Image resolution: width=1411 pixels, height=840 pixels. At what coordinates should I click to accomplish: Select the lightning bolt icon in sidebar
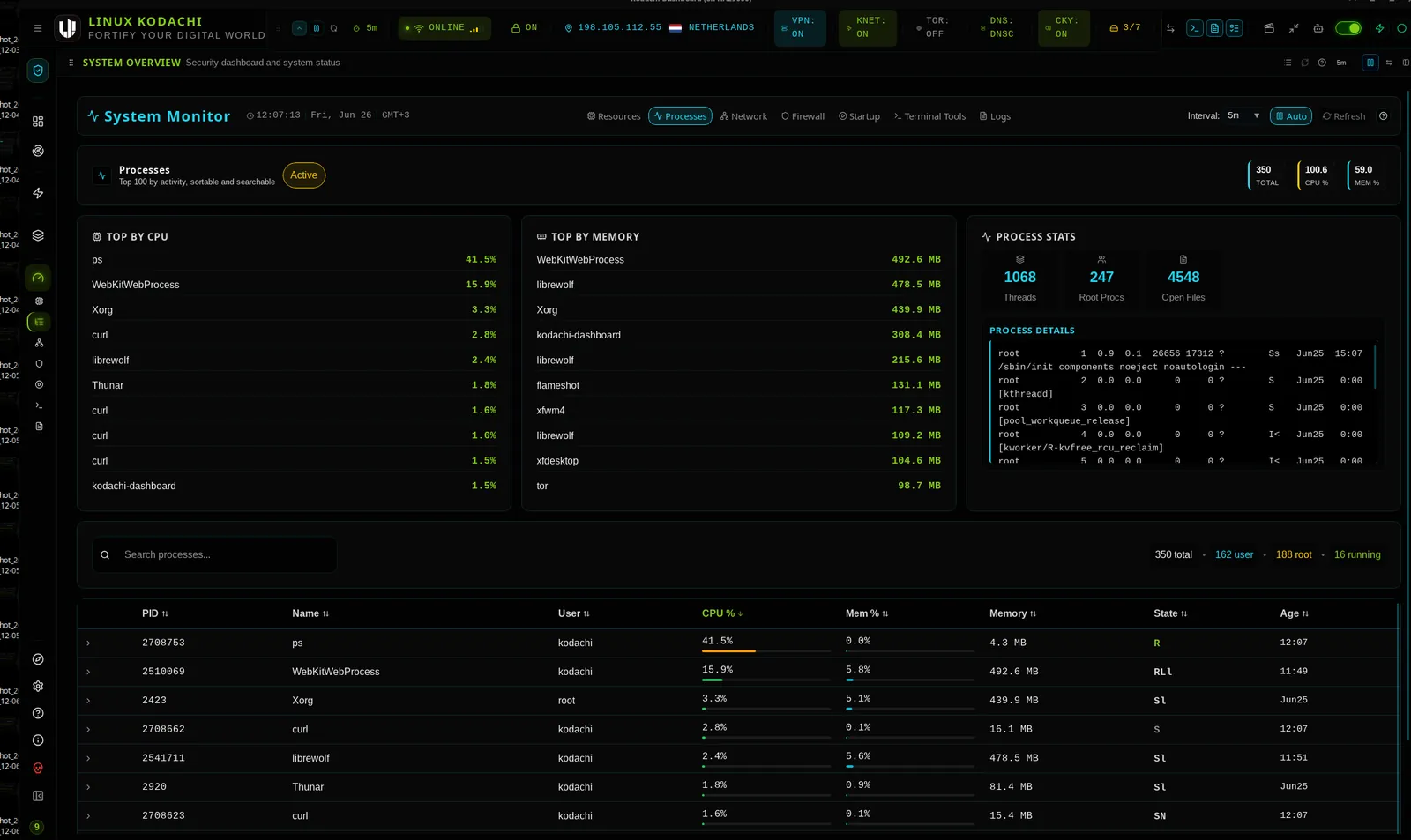pos(38,193)
